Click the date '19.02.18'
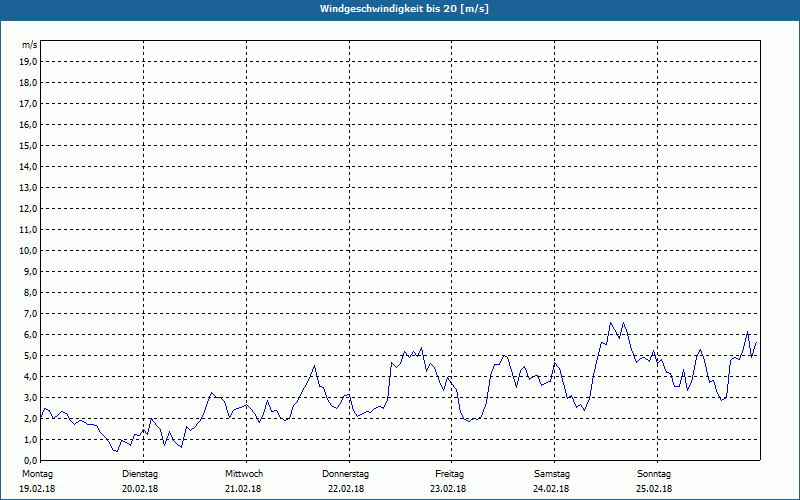 (37, 489)
